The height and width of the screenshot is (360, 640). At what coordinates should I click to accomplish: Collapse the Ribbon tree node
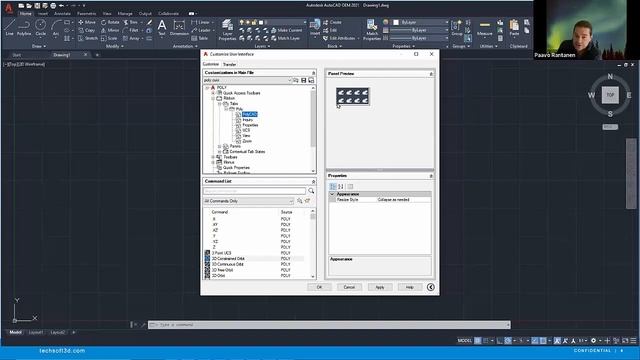213,98
